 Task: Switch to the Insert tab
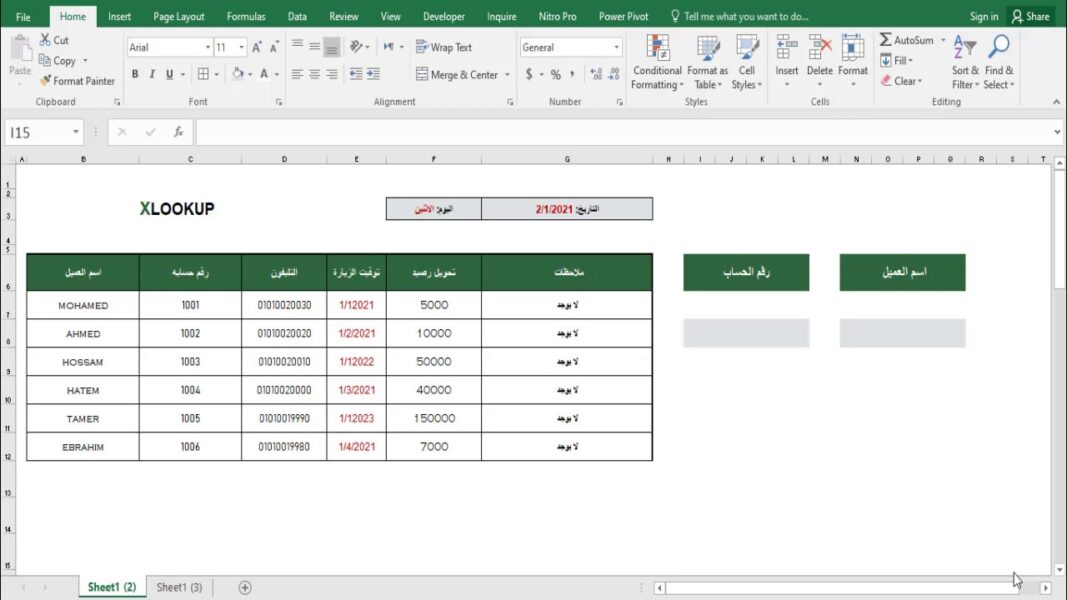pos(119,16)
